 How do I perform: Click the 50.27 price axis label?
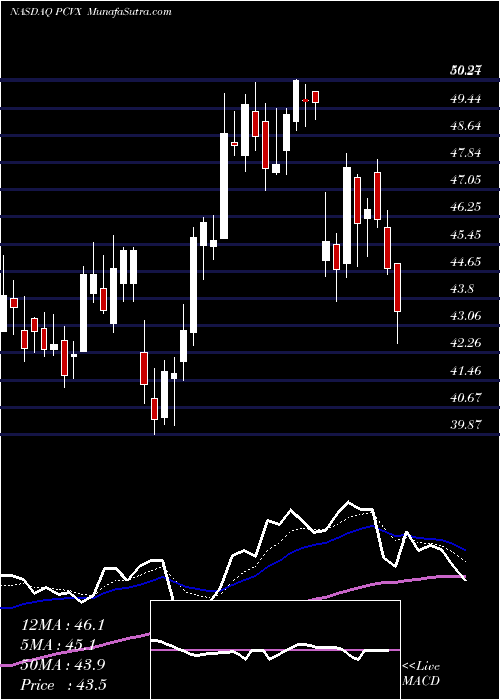coord(465,71)
